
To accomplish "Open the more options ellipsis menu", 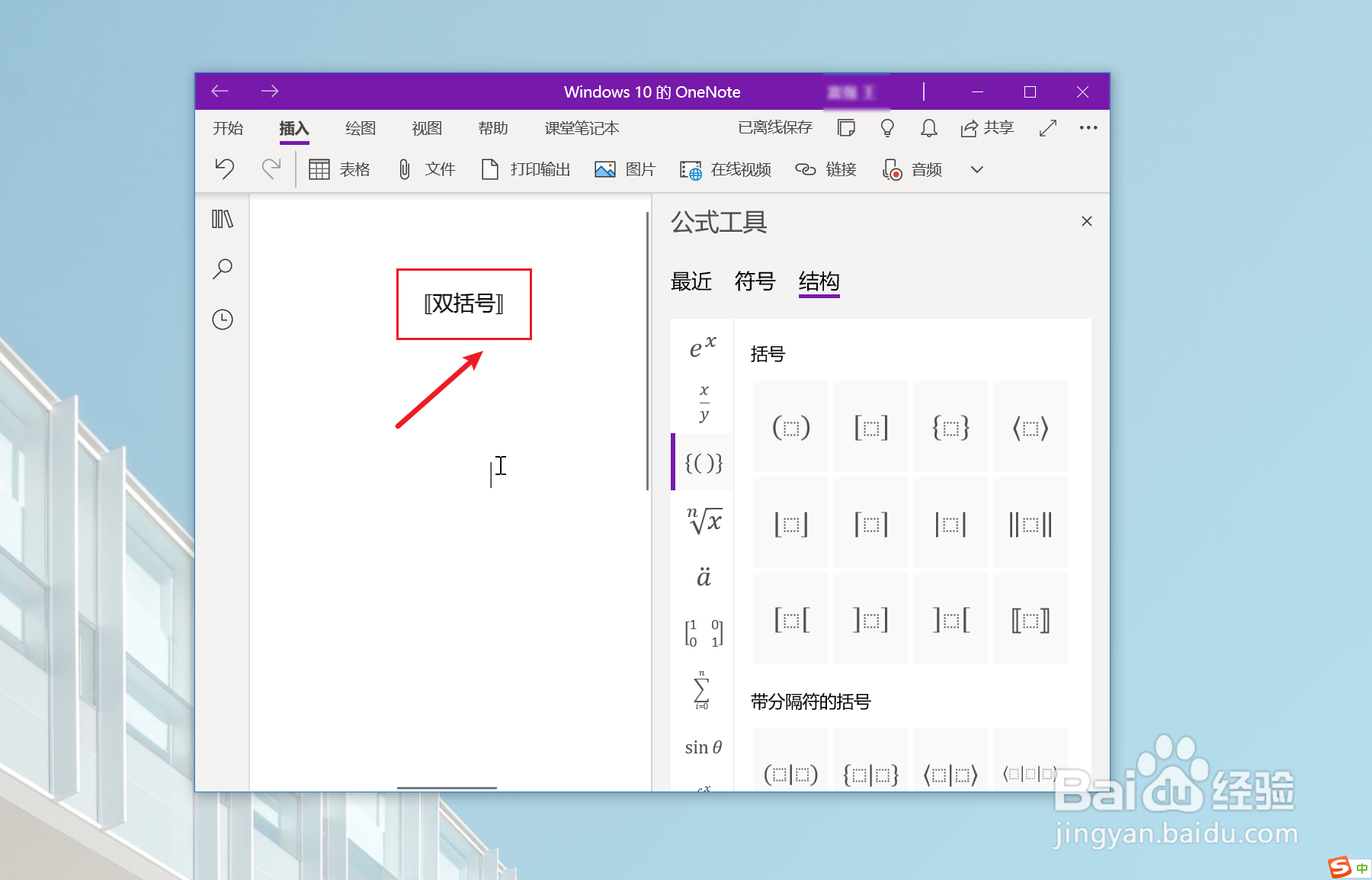I will 1088,127.
